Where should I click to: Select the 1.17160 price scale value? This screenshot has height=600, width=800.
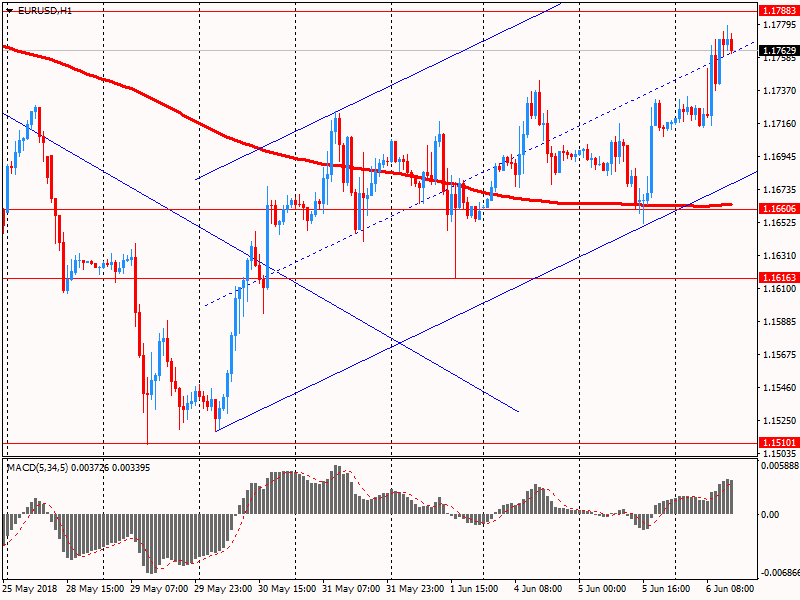(x=779, y=123)
